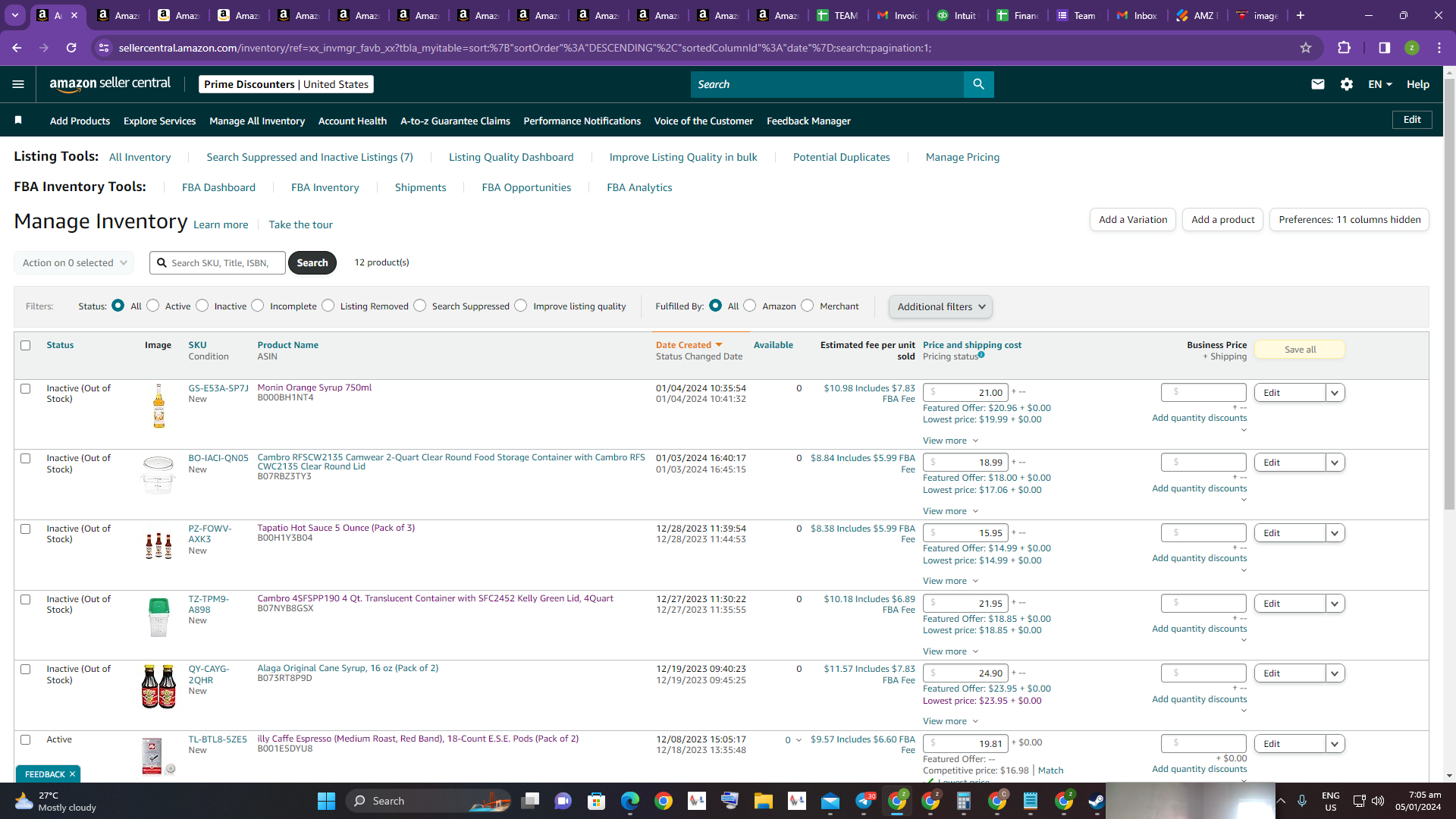Open the settings gear icon
Image resolution: width=1456 pixels, height=819 pixels.
[1347, 84]
